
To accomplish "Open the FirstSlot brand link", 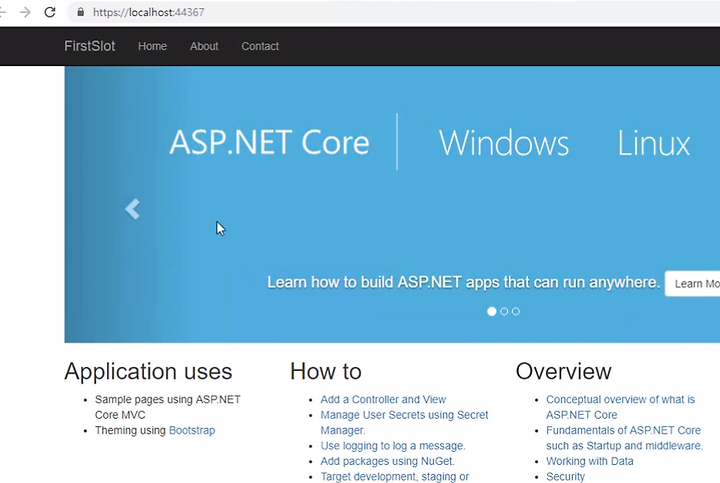I will (90, 46).
